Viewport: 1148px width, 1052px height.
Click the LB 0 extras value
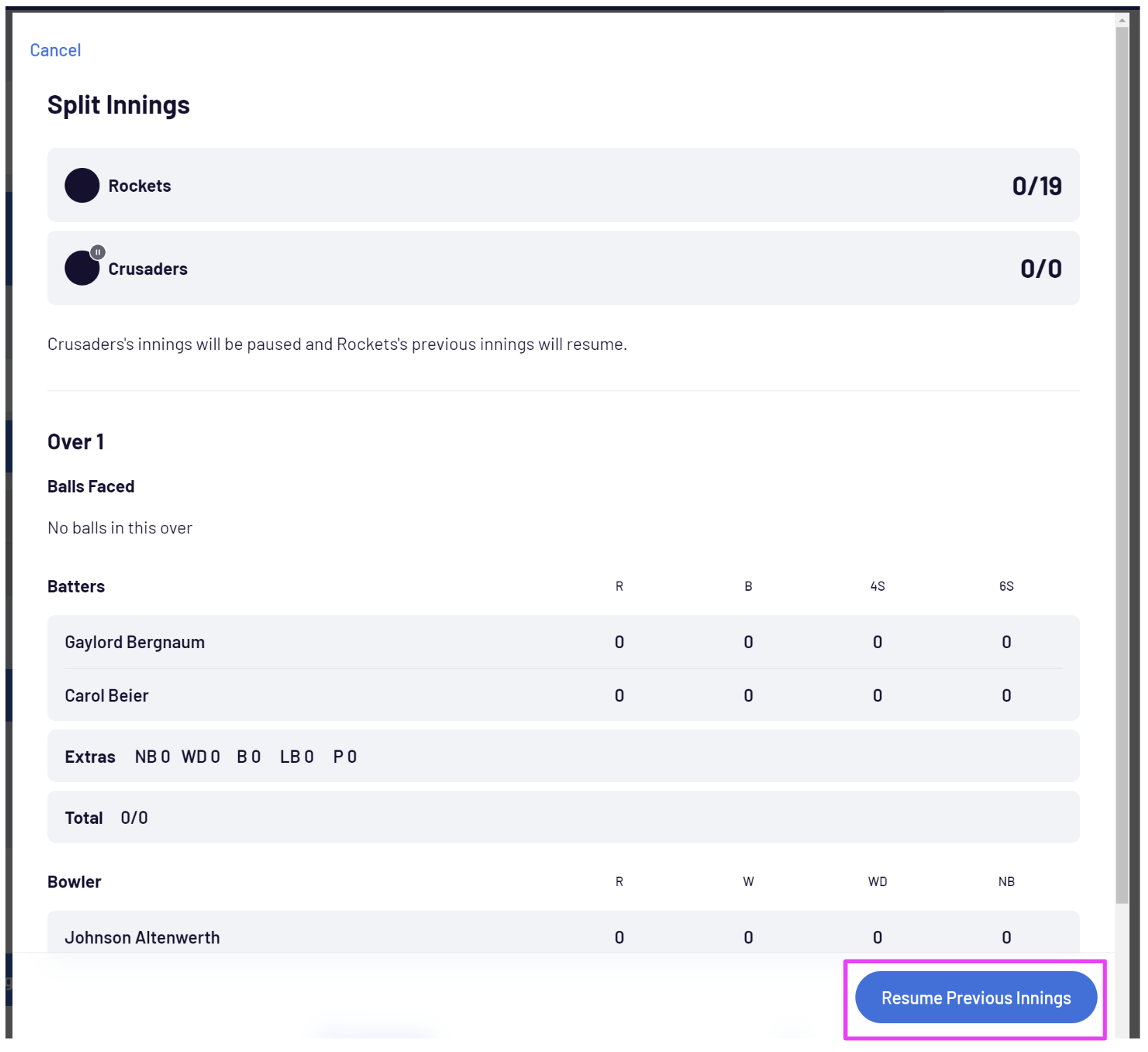coord(297,757)
